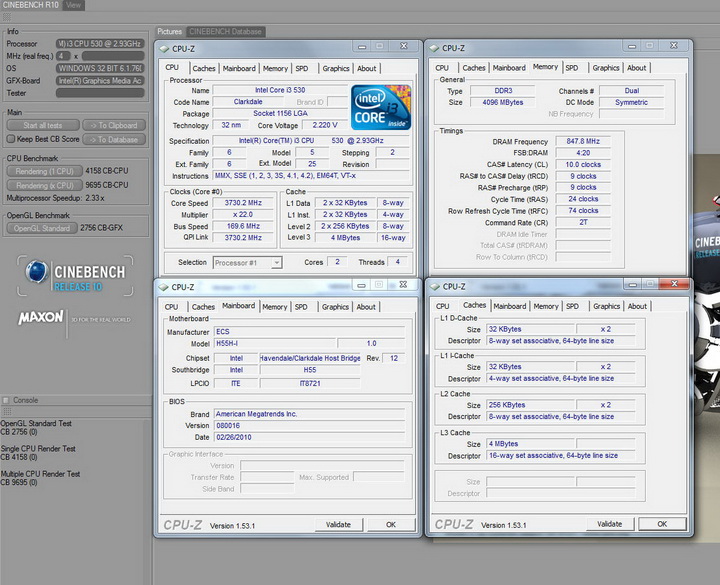
Task: Open the View menu in Cinebench
Action: click(74, 5)
